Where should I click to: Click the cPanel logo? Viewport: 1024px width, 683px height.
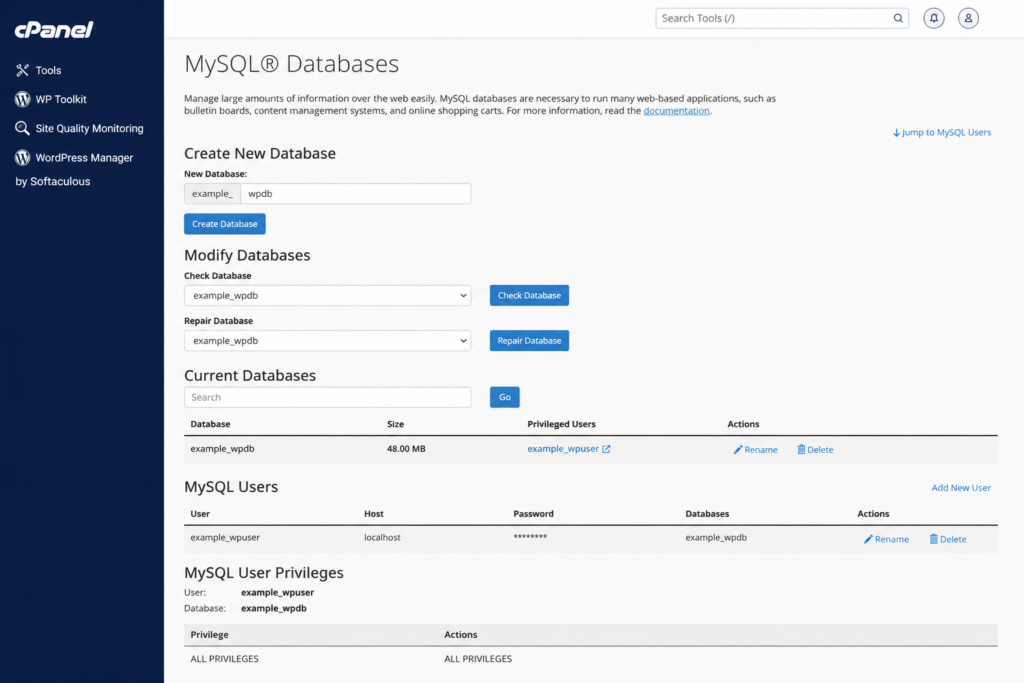(54, 29)
